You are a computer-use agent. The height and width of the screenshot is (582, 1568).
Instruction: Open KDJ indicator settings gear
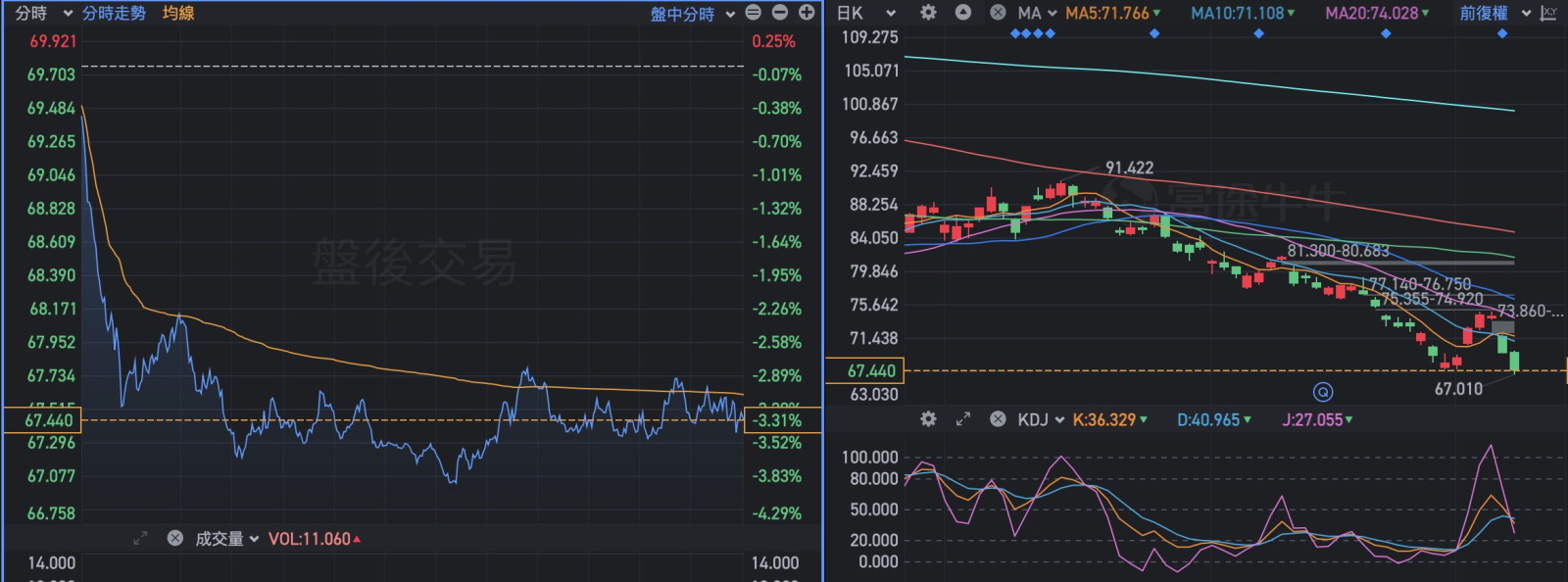(x=928, y=419)
